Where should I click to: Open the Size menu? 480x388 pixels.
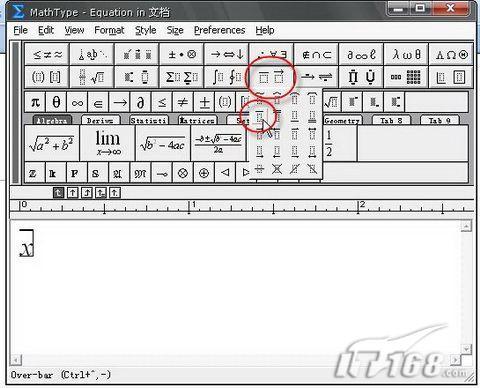point(175,30)
